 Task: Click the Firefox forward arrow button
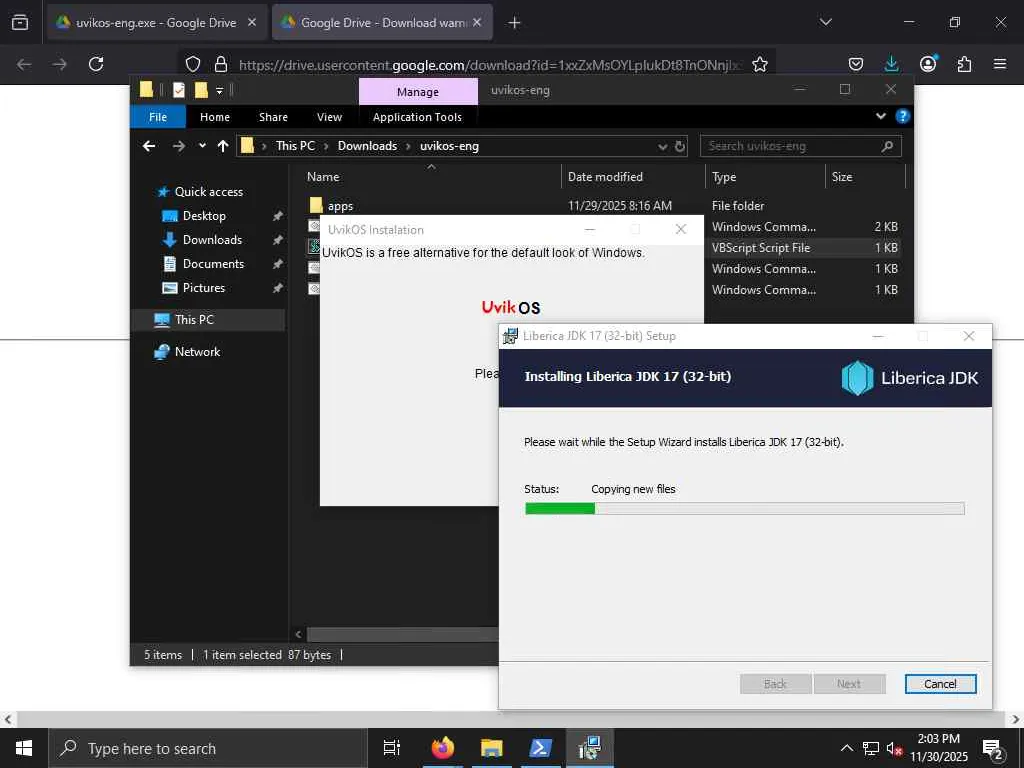pyautogui.click(x=59, y=64)
